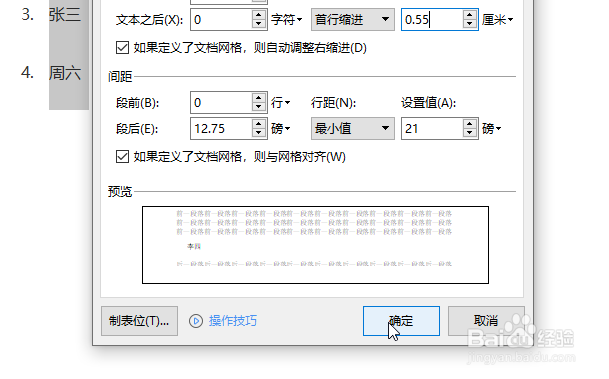
Task: Open the 操作技巧 link
Action: pyautogui.click(x=233, y=321)
